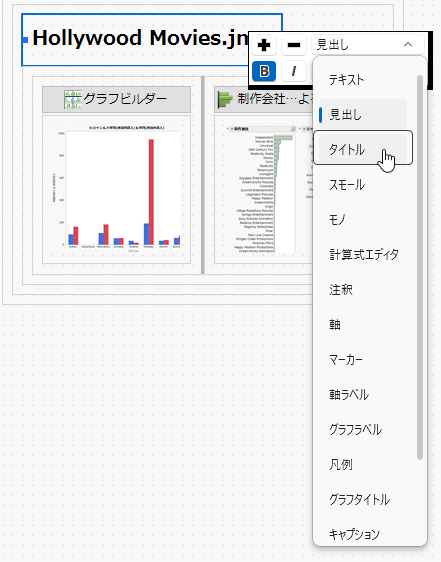Open the 制作会社 distribution chart thumbnail
Image resolution: width=441 pixels, height=562 pixels.
pyautogui.click(x=264, y=189)
